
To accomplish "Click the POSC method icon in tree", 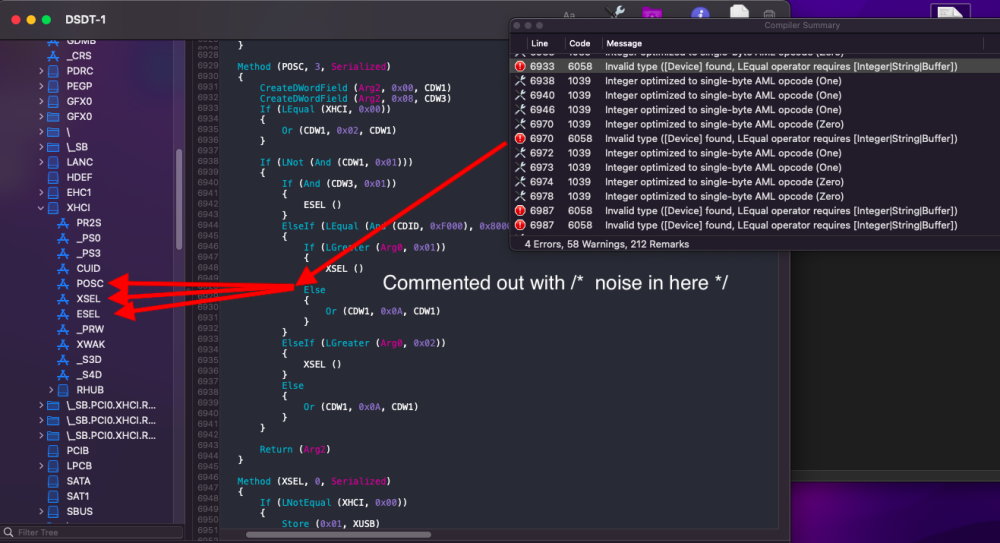I will [63, 284].
